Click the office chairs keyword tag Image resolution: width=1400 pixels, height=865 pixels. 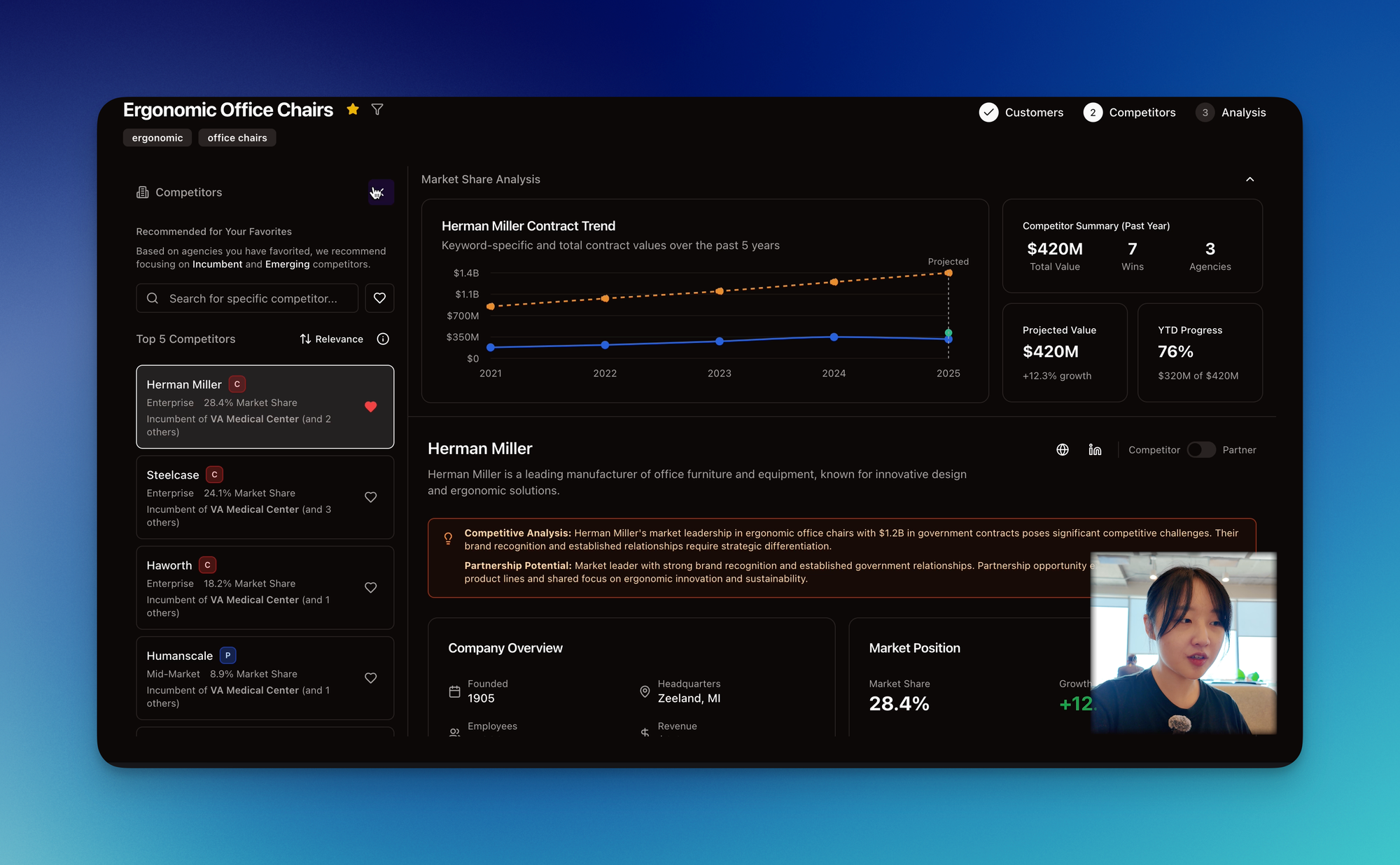[237, 138]
